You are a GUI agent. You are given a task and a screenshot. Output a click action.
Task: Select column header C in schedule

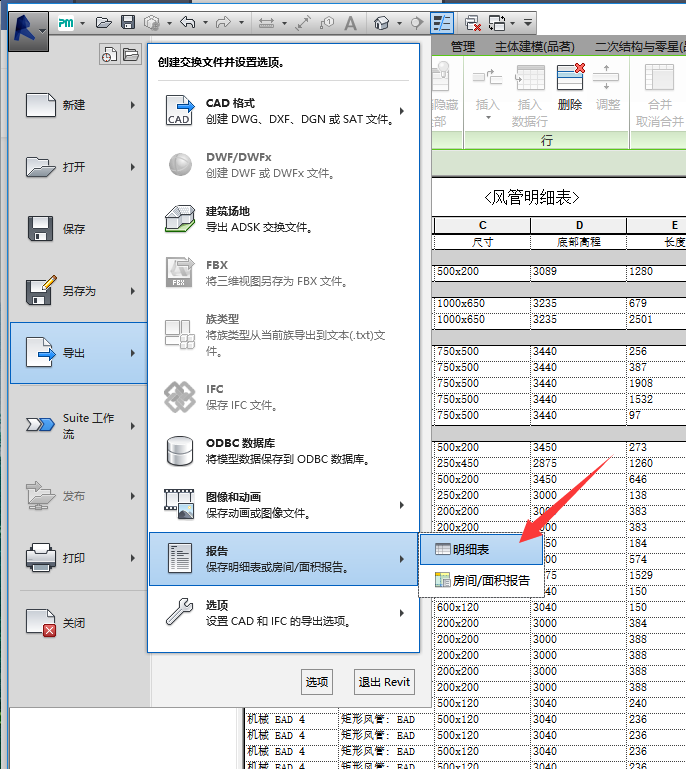483,225
